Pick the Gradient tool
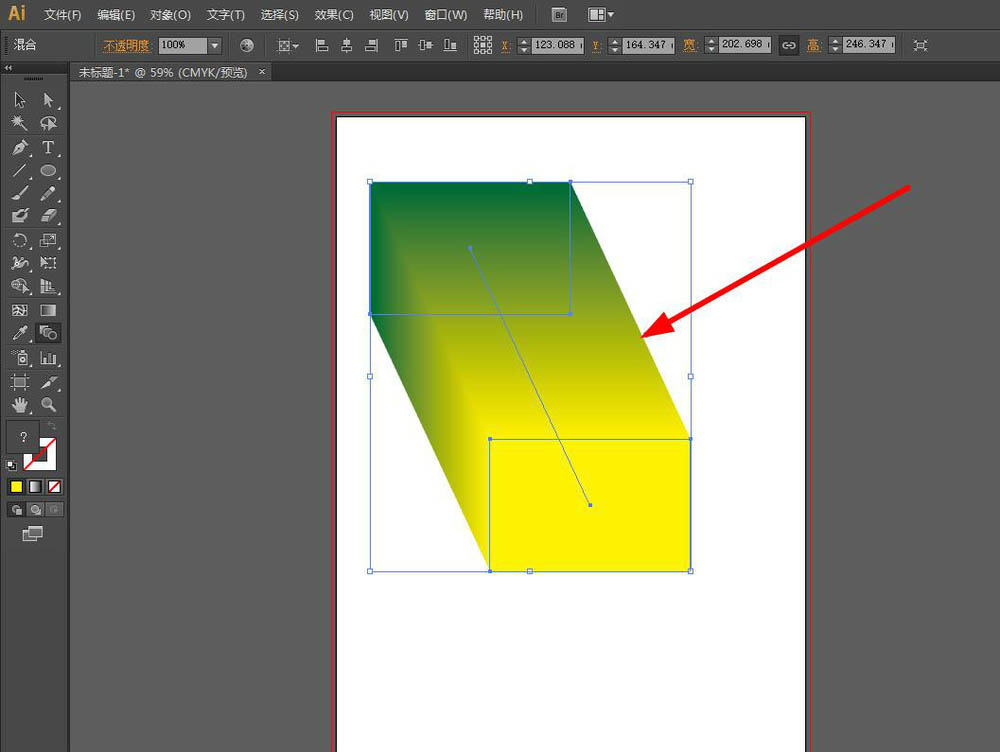 click(48, 310)
